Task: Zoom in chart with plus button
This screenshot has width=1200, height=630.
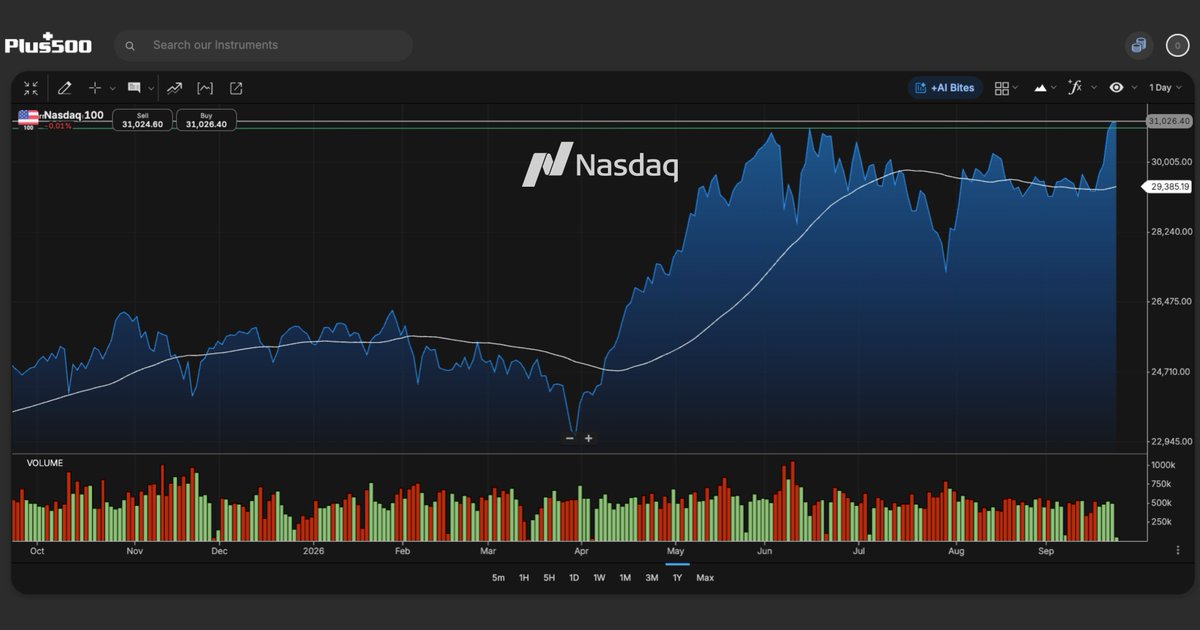Action: tap(588, 438)
